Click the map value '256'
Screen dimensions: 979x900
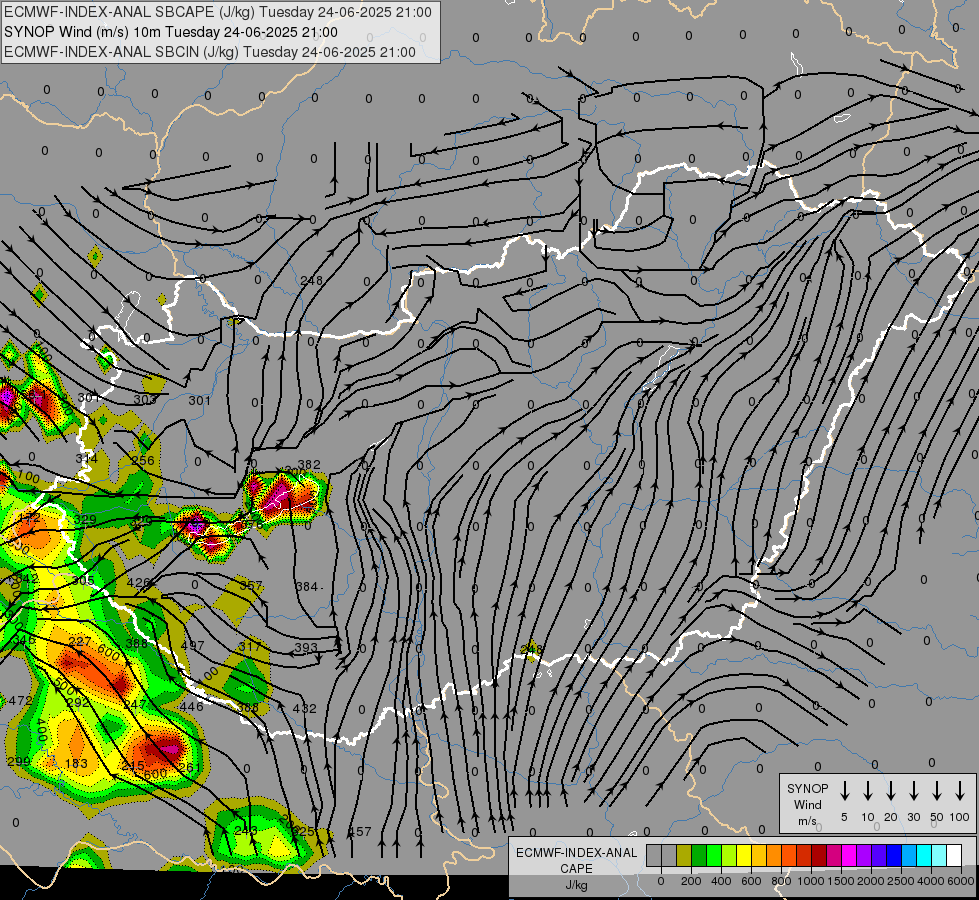click(x=143, y=460)
